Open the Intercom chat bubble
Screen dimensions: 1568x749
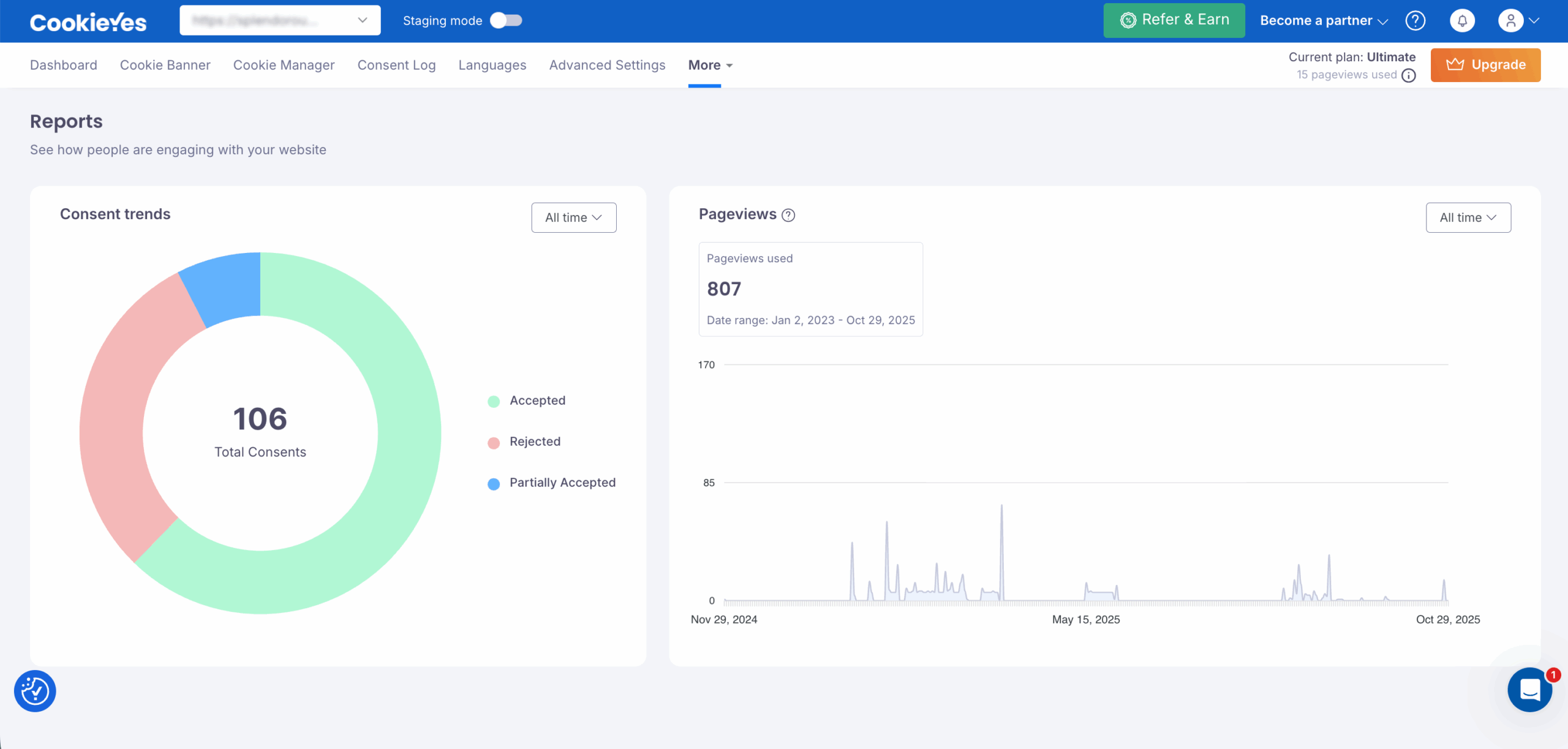point(1529,690)
